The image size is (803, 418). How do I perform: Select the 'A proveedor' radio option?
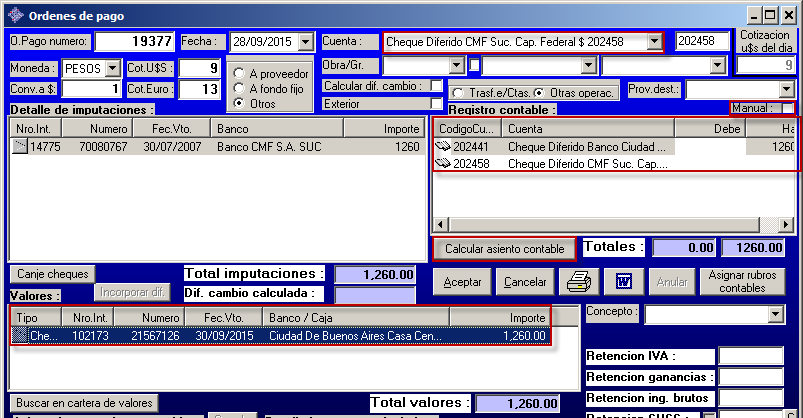pyautogui.click(x=239, y=73)
